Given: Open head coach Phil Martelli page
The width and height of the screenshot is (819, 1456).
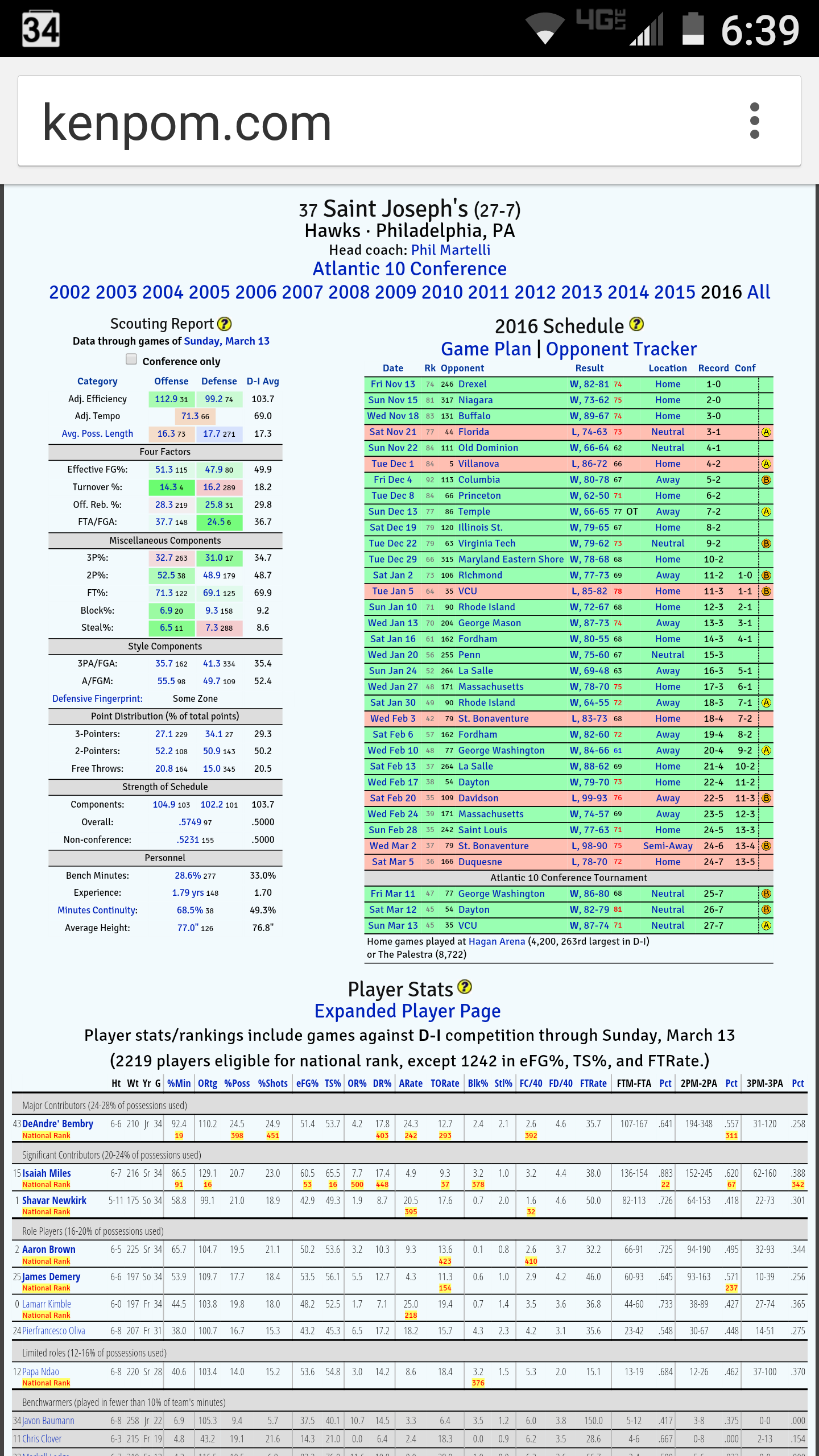Looking at the screenshot, I should click(x=450, y=250).
